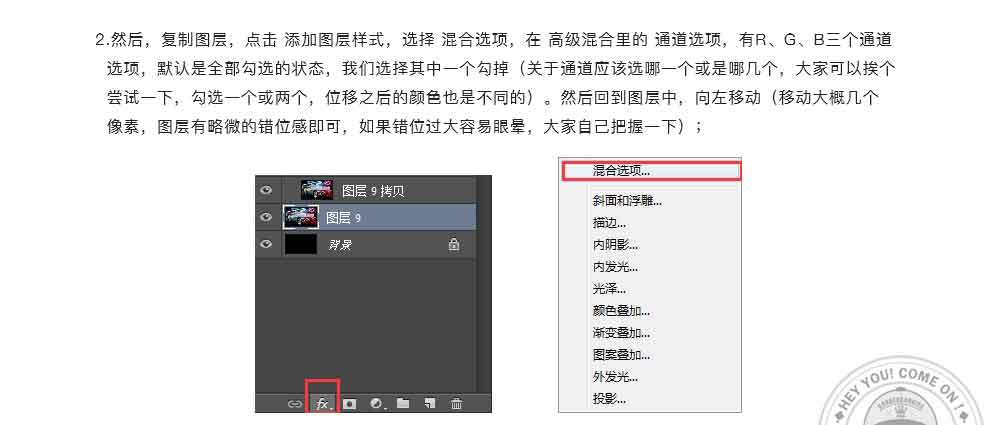Screen dimensions: 1000x425
Task: Choose 投影... from the menu
Action: 609,399
